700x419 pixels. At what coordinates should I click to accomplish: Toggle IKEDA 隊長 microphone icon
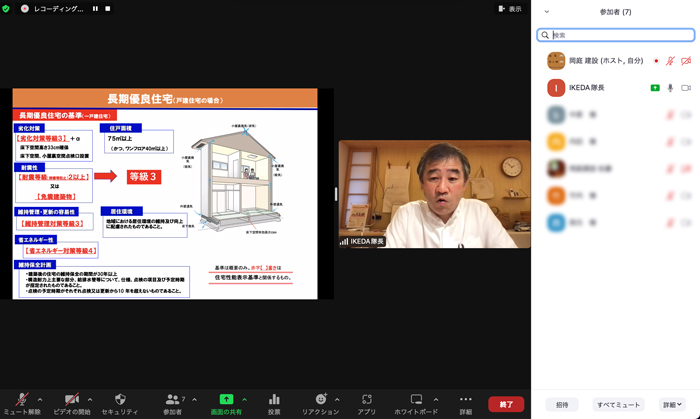point(670,88)
